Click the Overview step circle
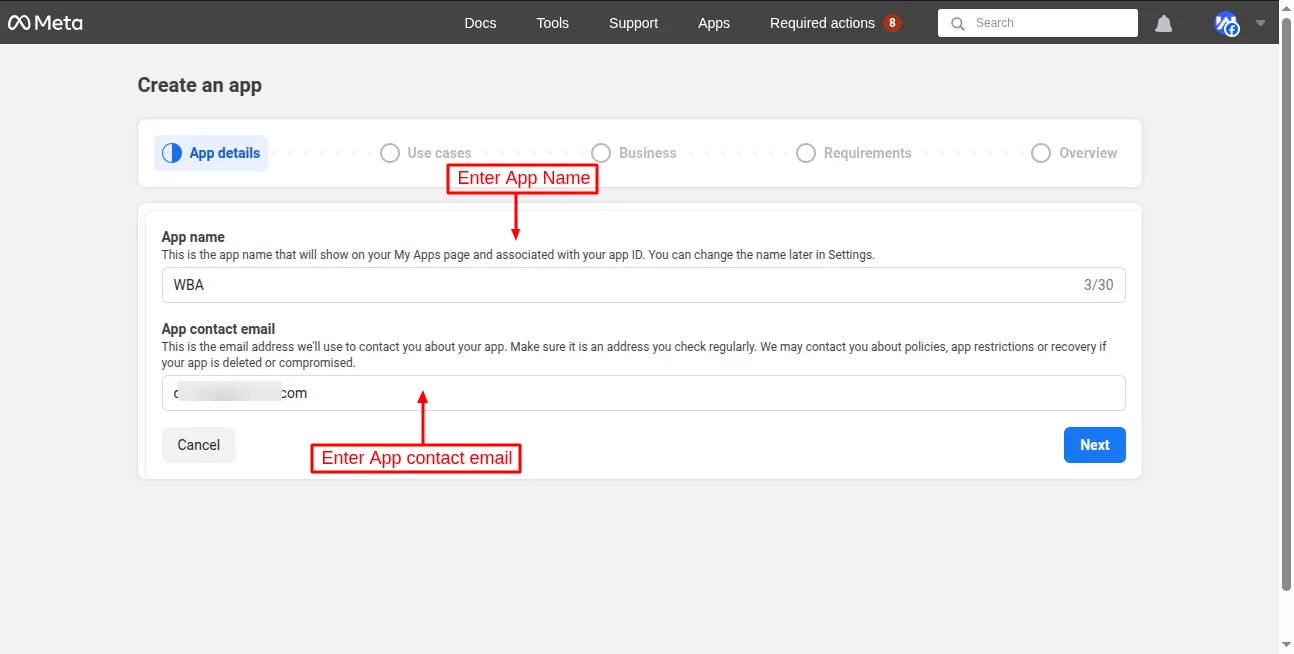The width and height of the screenshot is (1294, 654). point(1041,153)
